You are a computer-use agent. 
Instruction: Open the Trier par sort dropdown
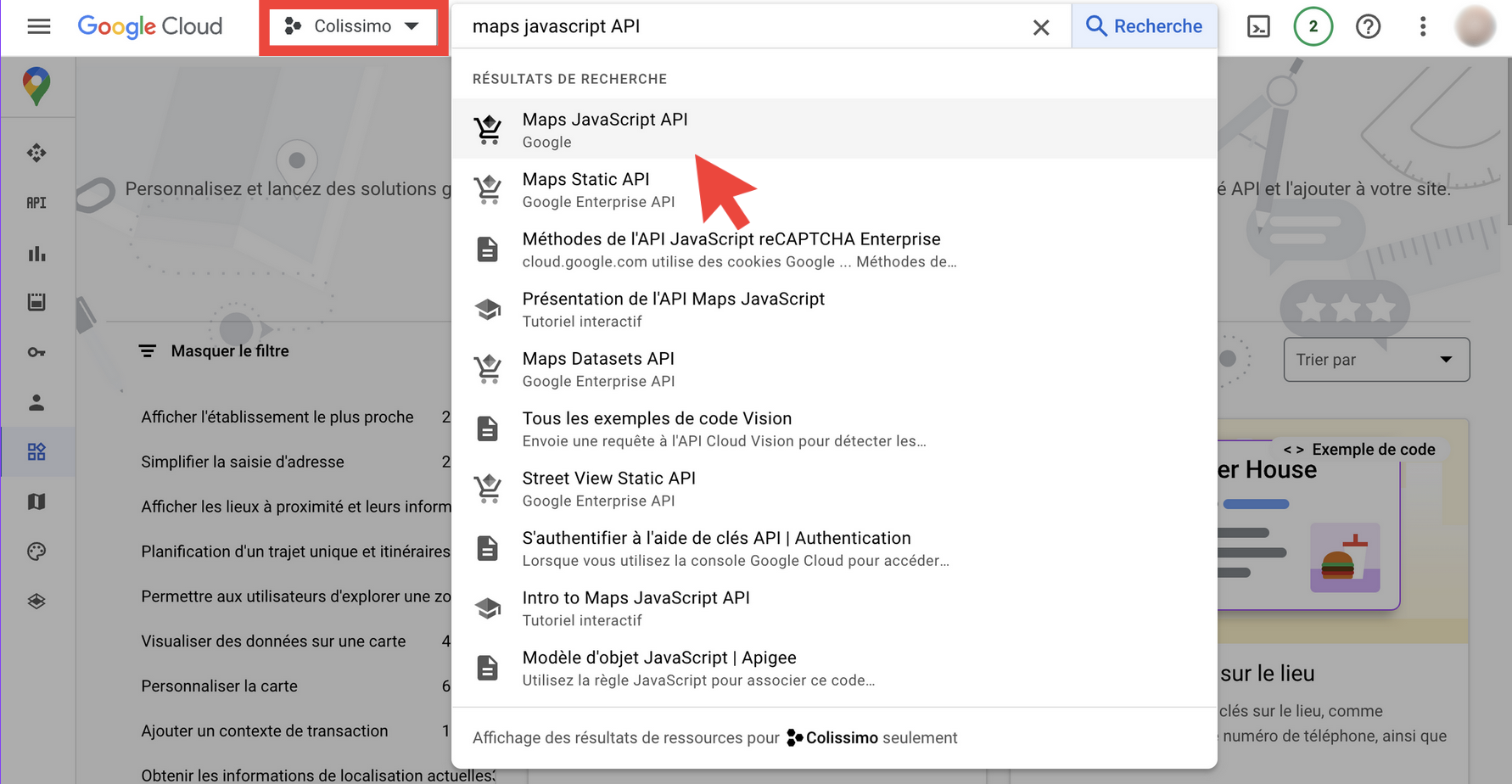(1376, 360)
